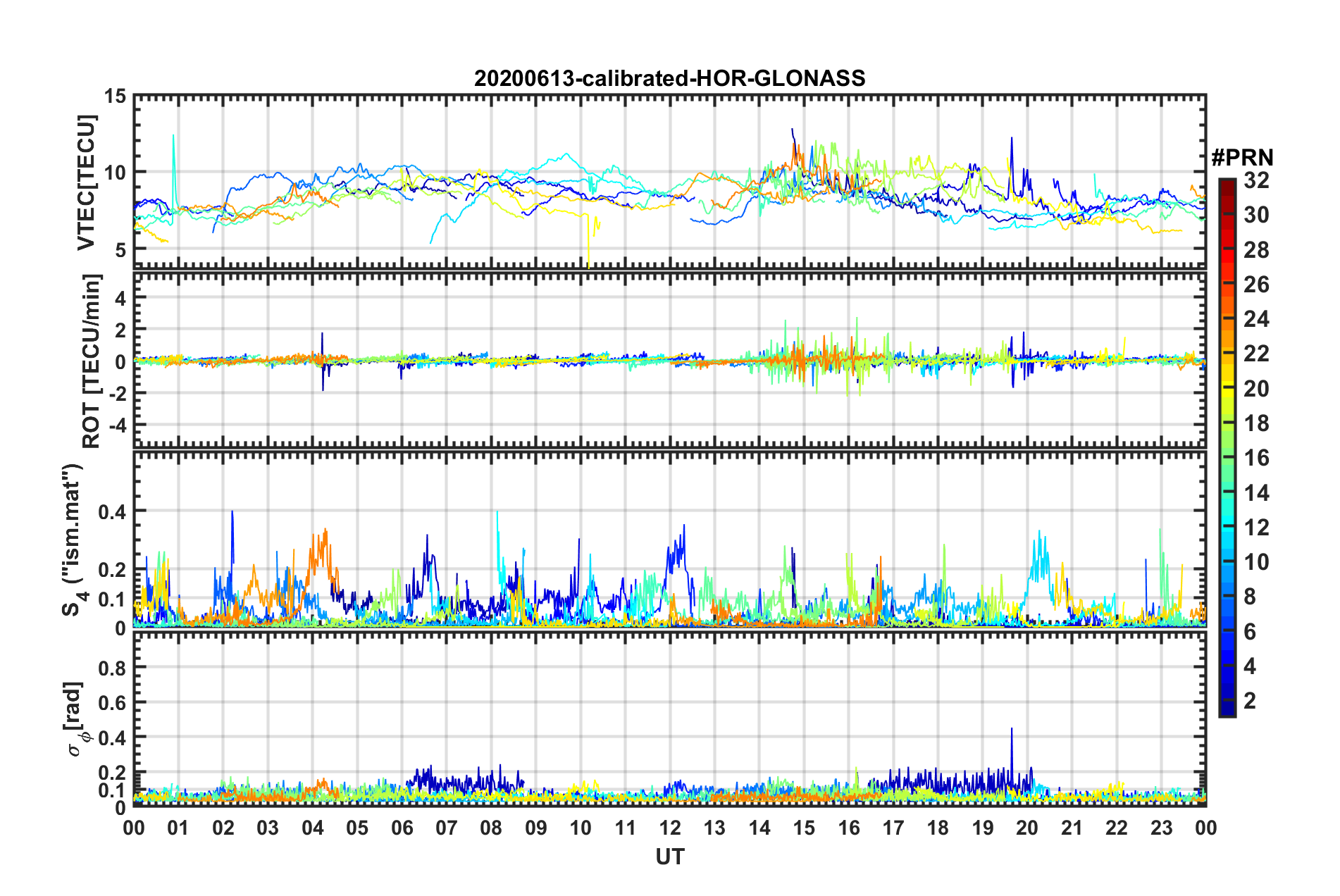Click colorbar tick label 32
1340x896 pixels.
coord(1256,180)
